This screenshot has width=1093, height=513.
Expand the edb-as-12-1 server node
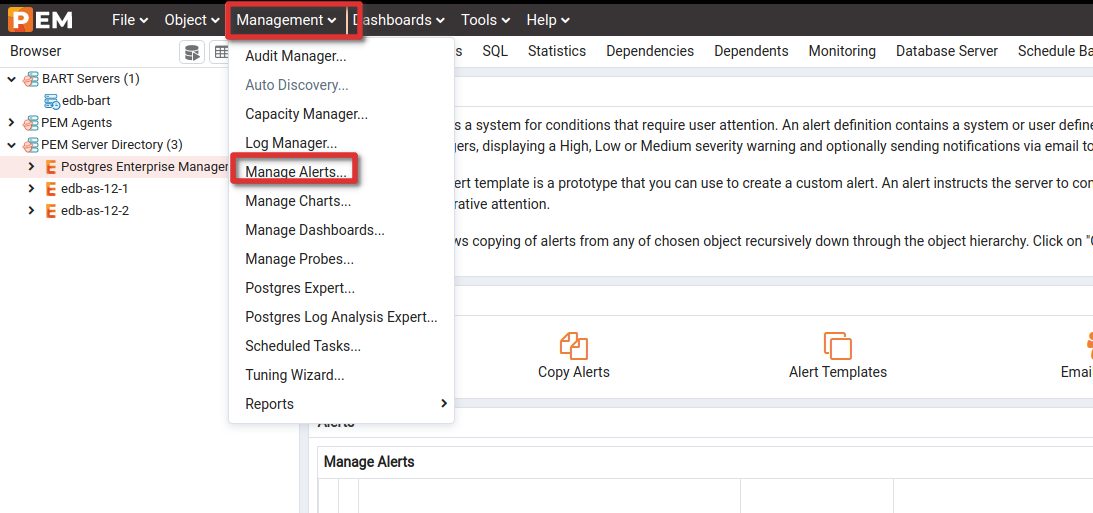(x=31, y=189)
